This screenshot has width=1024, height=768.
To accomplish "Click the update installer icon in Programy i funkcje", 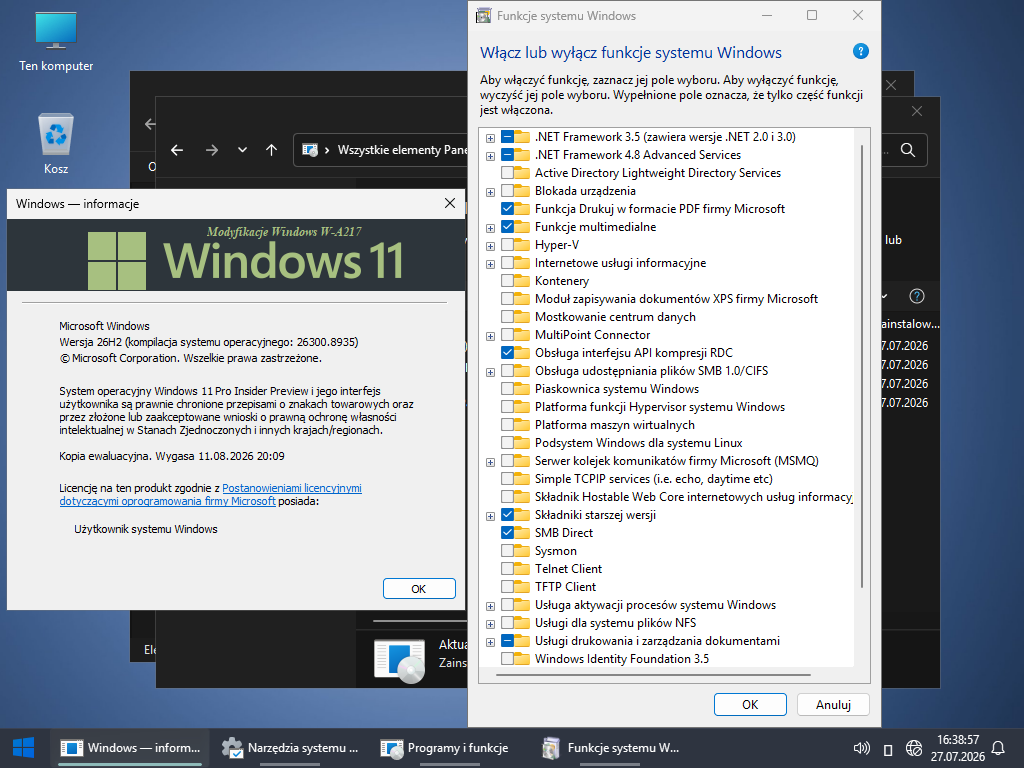I will (399, 661).
